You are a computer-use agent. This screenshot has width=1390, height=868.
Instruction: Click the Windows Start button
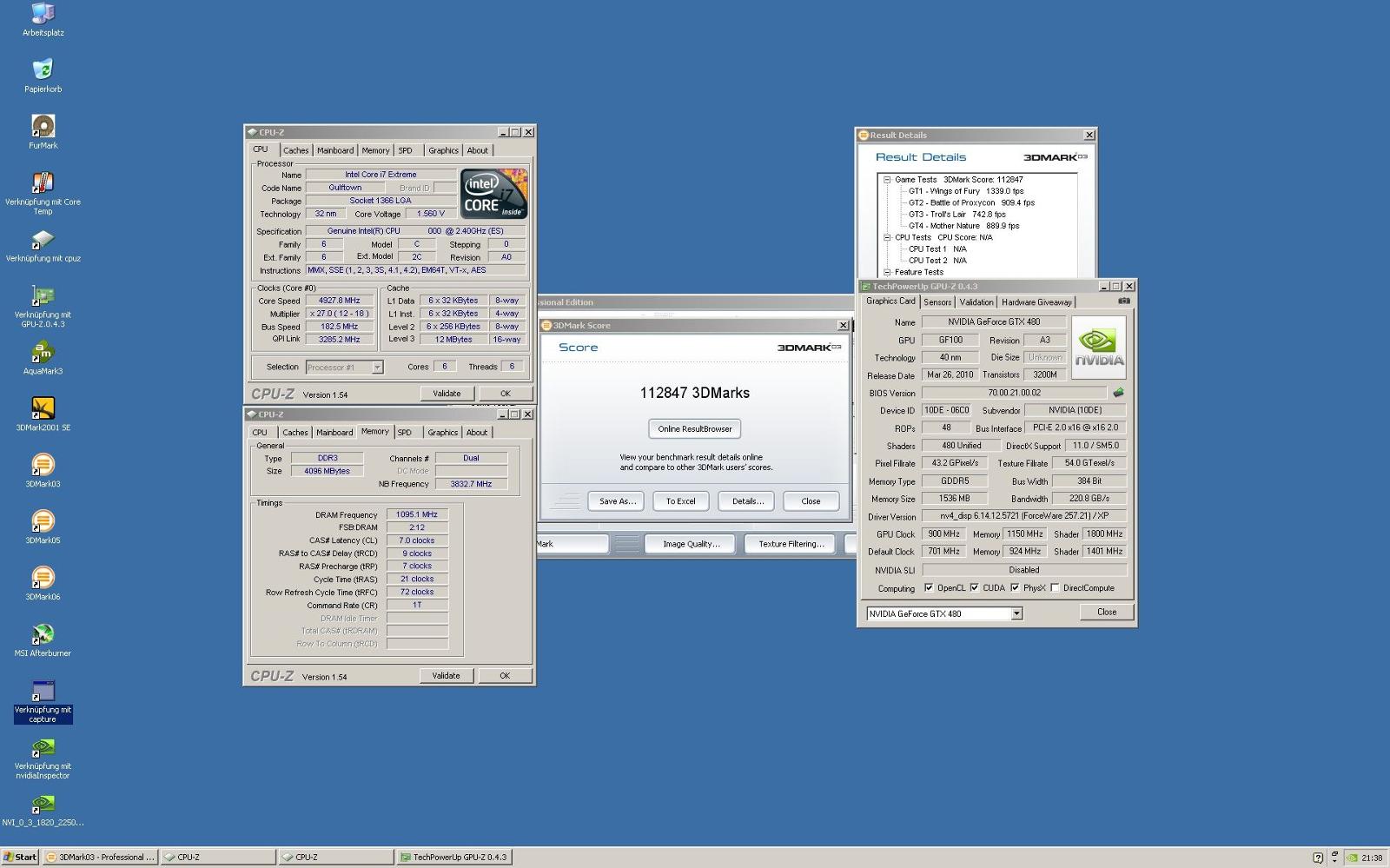pos(20,857)
